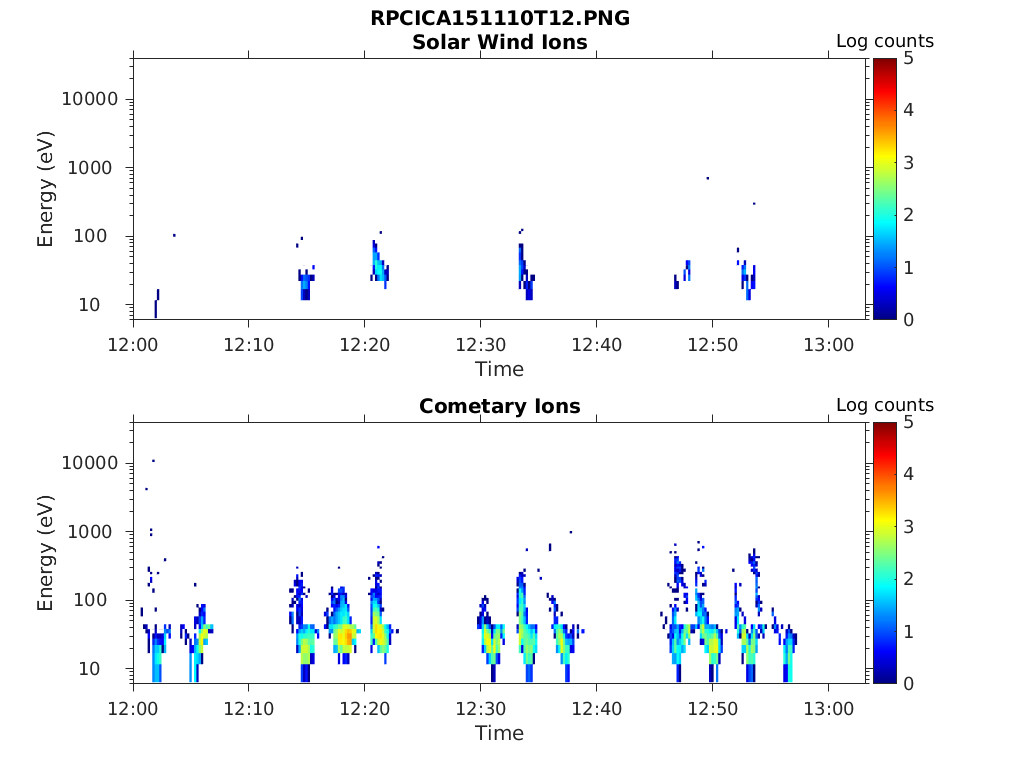Click the 10000 energy tick on bottom plot

pyautogui.click(x=90, y=463)
